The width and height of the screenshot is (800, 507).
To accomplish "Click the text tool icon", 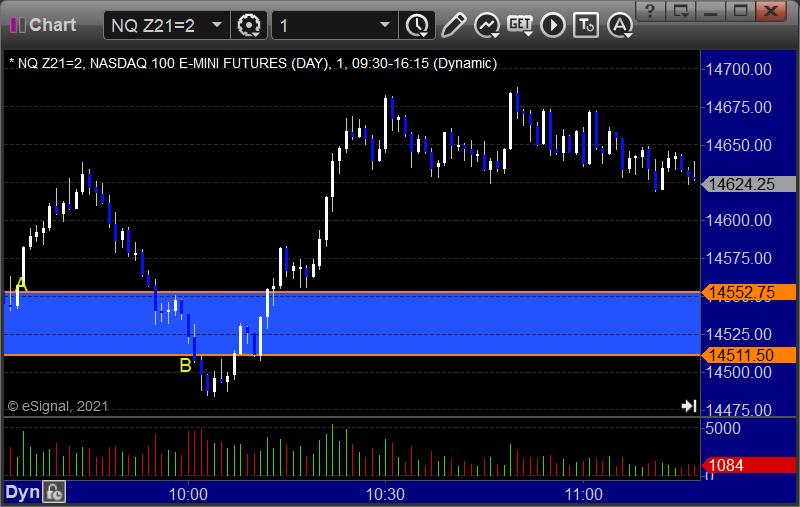I will (x=586, y=25).
